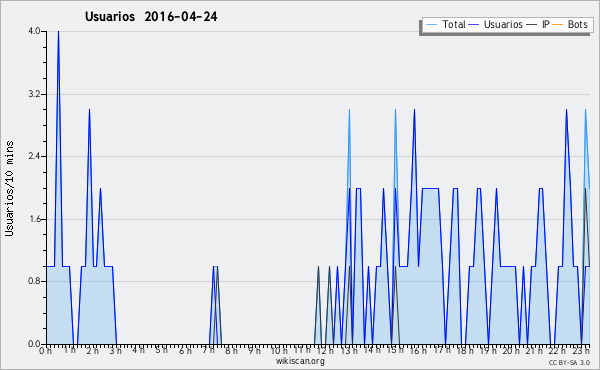This screenshot has width=600, height=370.
Task: Click the '3 h' x-axis label
Action: pos(116,350)
